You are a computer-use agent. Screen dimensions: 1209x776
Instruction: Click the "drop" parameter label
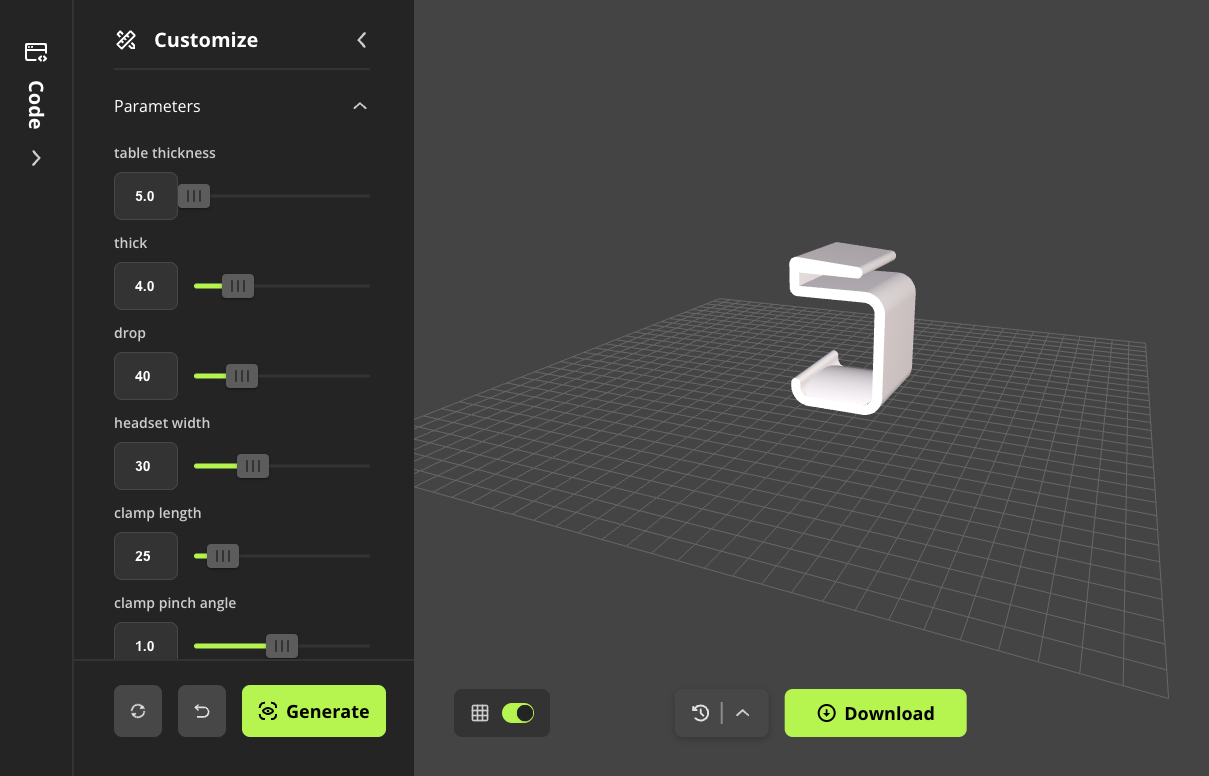130,333
